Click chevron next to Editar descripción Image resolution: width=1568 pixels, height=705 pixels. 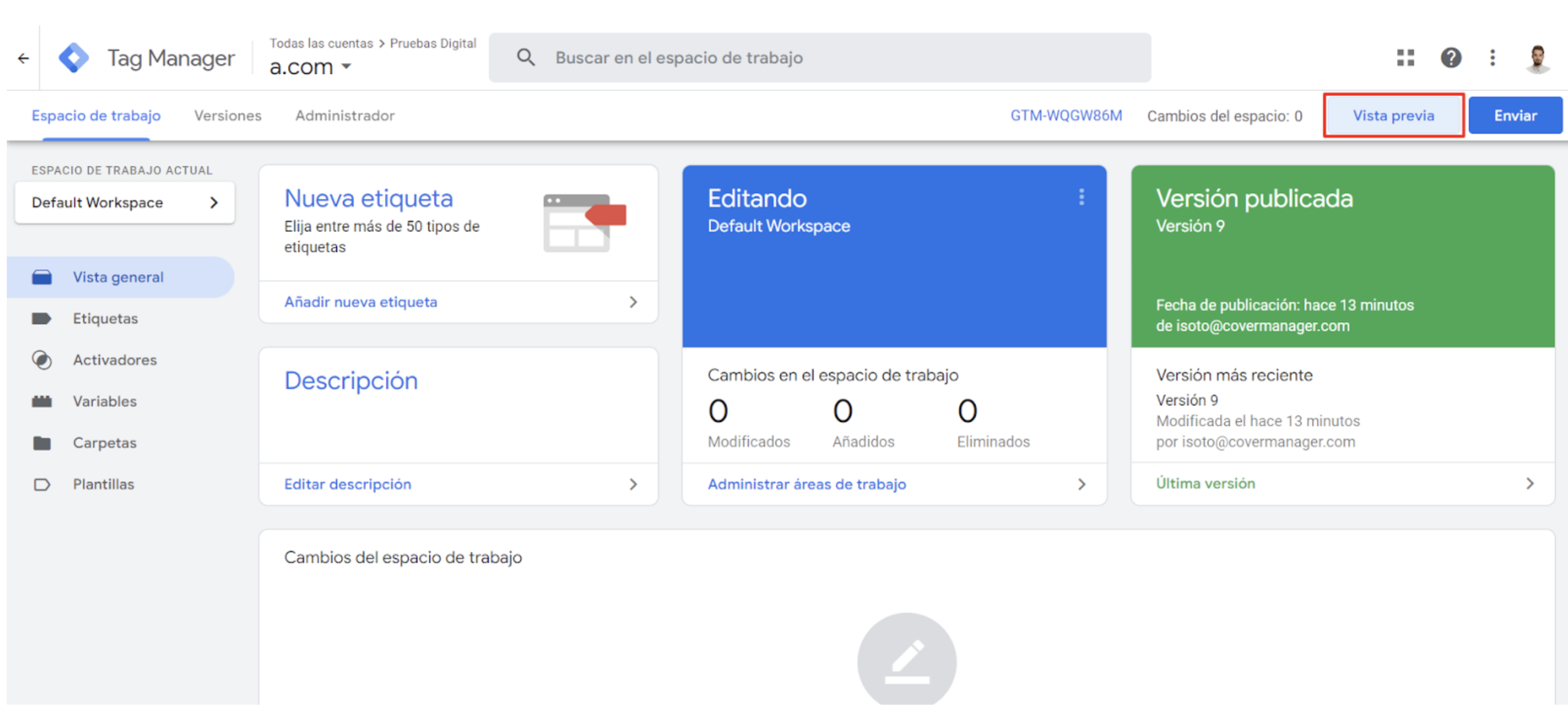(633, 484)
